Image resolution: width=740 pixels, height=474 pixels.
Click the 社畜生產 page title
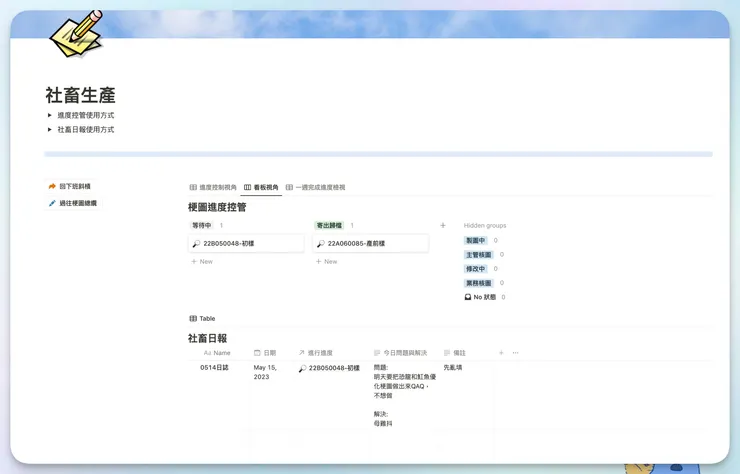click(80, 95)
